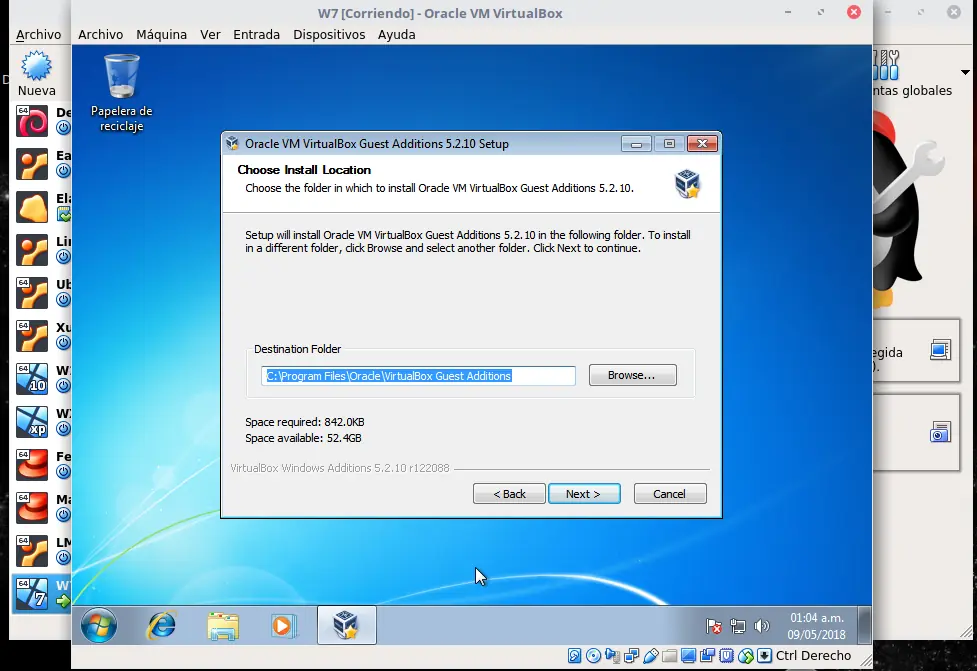Open the Windows 7 Start menu orb
The width and height of the screenshot is (977, 671).
(98, 625)
